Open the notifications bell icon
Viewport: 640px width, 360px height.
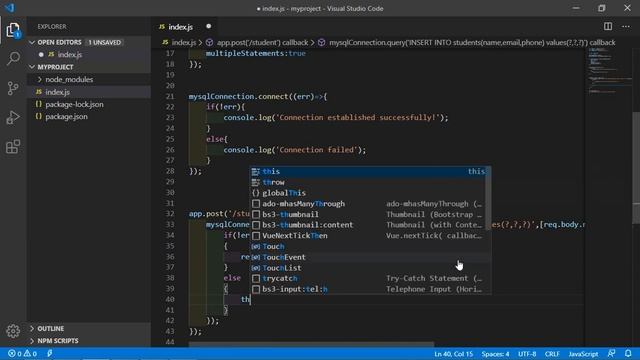tap(628, 353)
